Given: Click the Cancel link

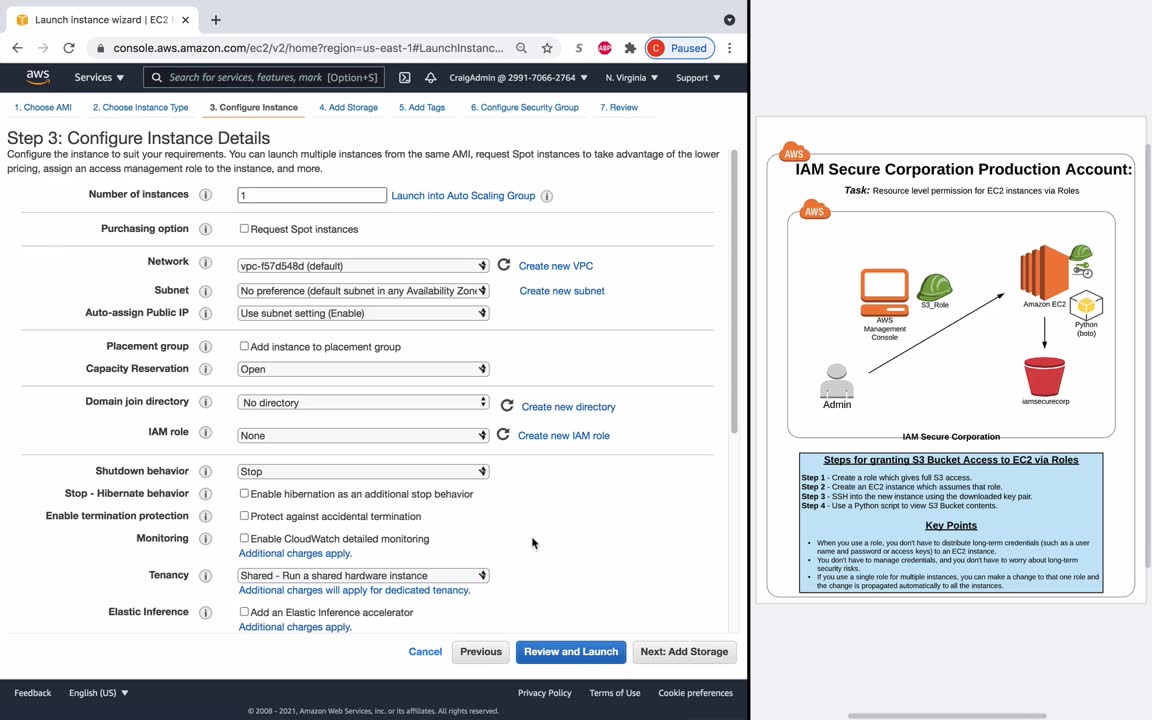Looking at the screenshot, I should 425,652.
